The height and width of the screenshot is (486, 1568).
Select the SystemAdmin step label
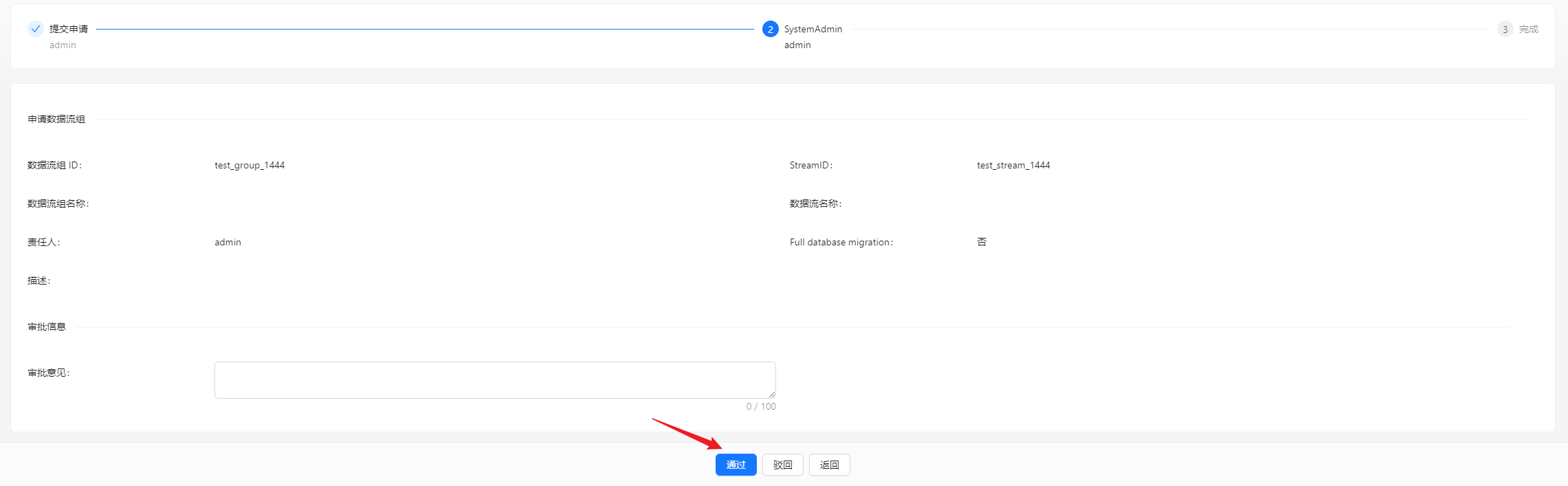(813, 29)
